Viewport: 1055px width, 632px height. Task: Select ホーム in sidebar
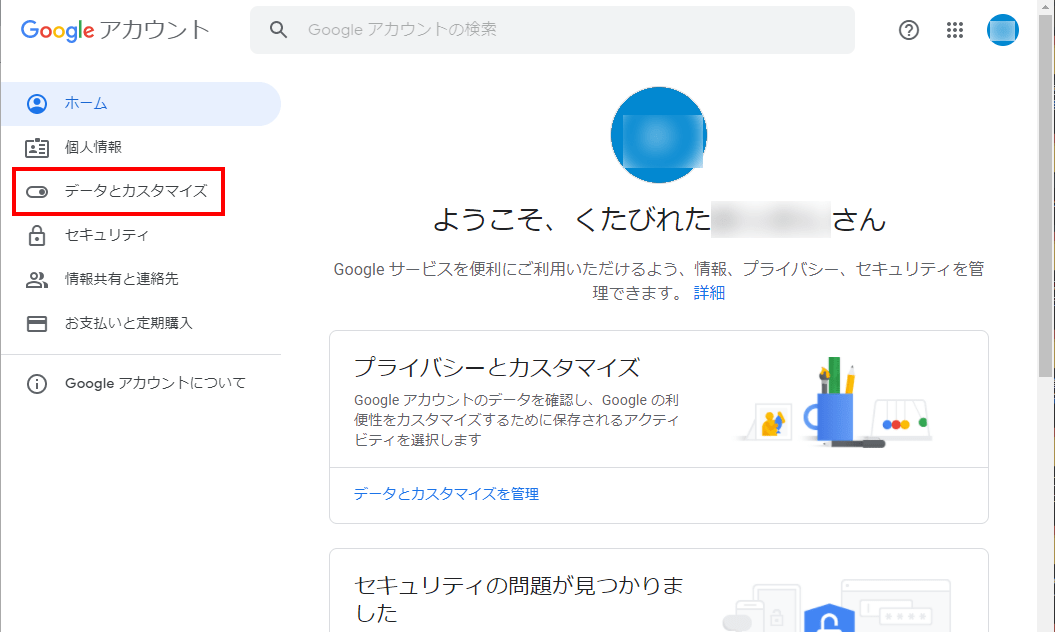(x=140, y=104)
